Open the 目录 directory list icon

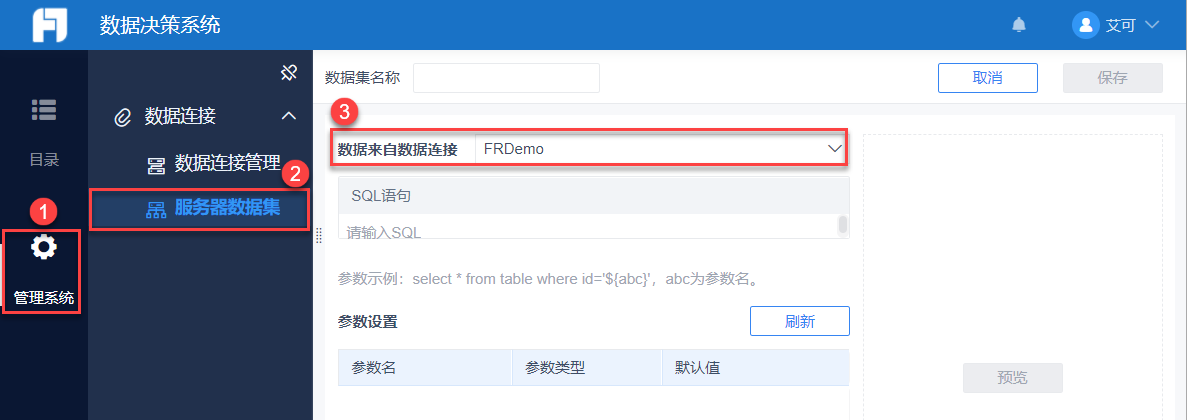[43, 111]
